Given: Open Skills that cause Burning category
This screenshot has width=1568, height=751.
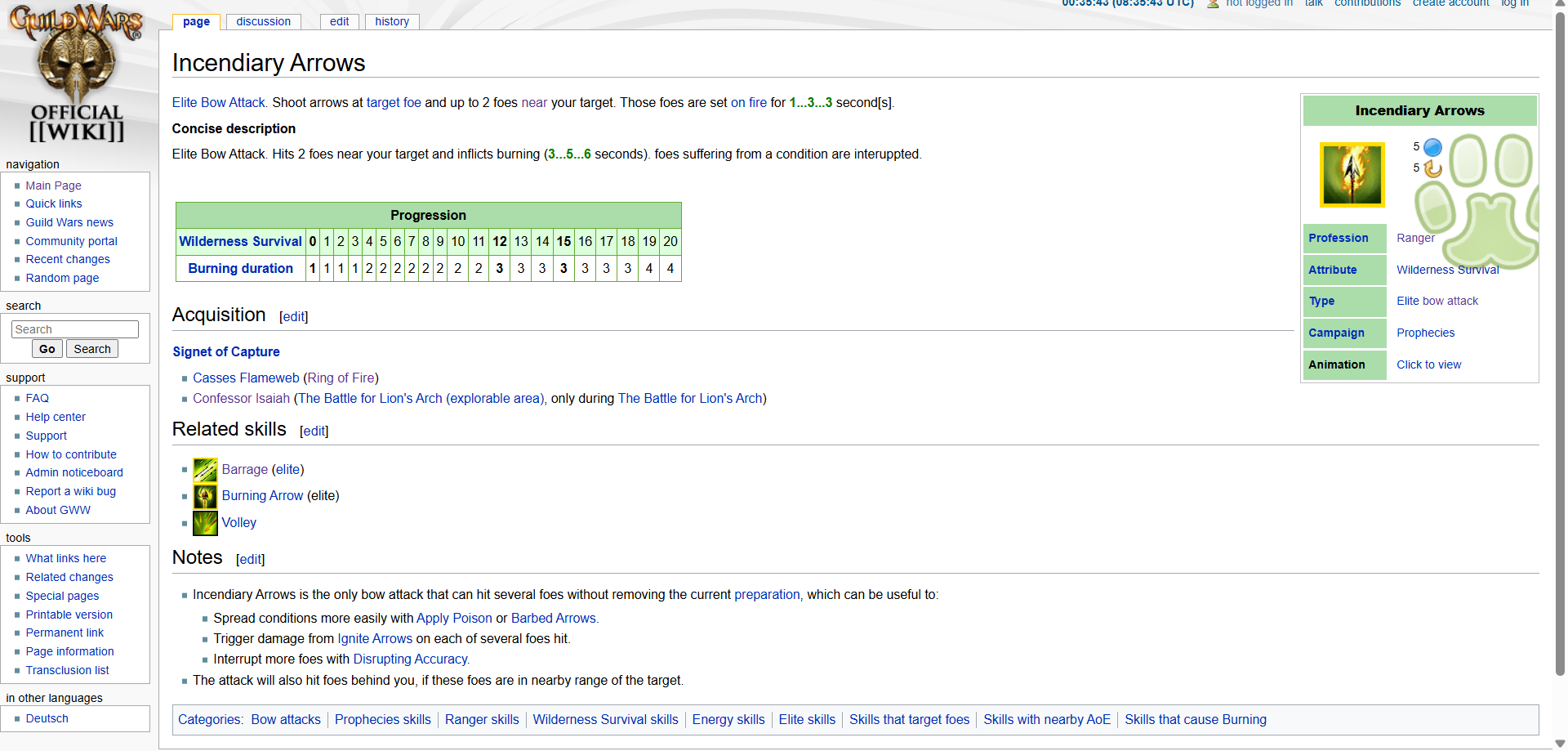Looking at the screenshot, I should point(1196,719).
